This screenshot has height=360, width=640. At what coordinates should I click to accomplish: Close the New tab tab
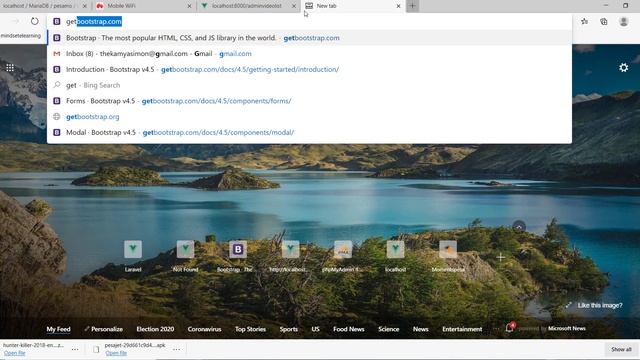[x=398, y=6]
